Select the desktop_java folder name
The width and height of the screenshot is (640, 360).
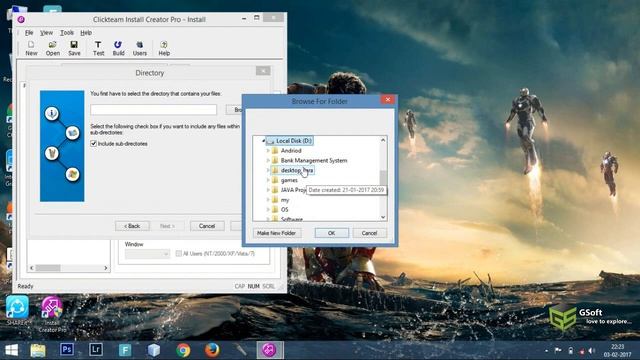tap(297, 170)
